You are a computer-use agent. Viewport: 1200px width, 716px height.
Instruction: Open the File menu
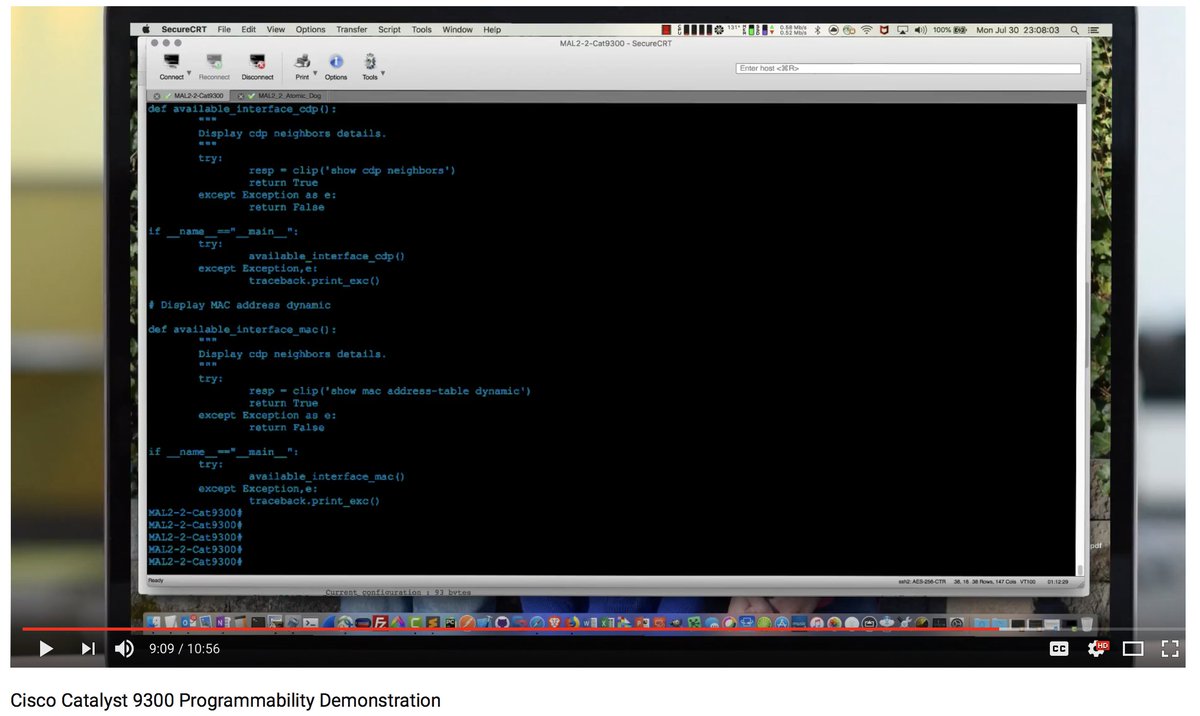pyautogui.click(x=224, y=30)
